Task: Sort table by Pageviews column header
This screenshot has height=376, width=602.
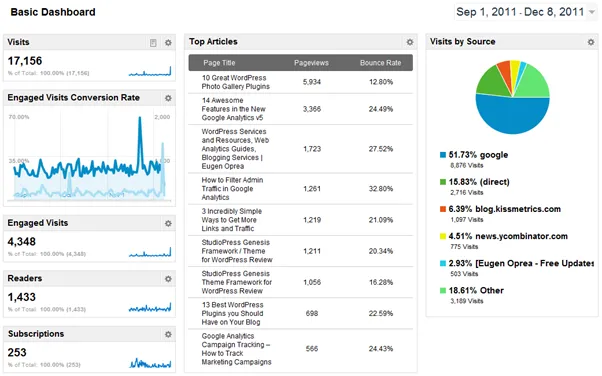Action: (x=311, y=63)
